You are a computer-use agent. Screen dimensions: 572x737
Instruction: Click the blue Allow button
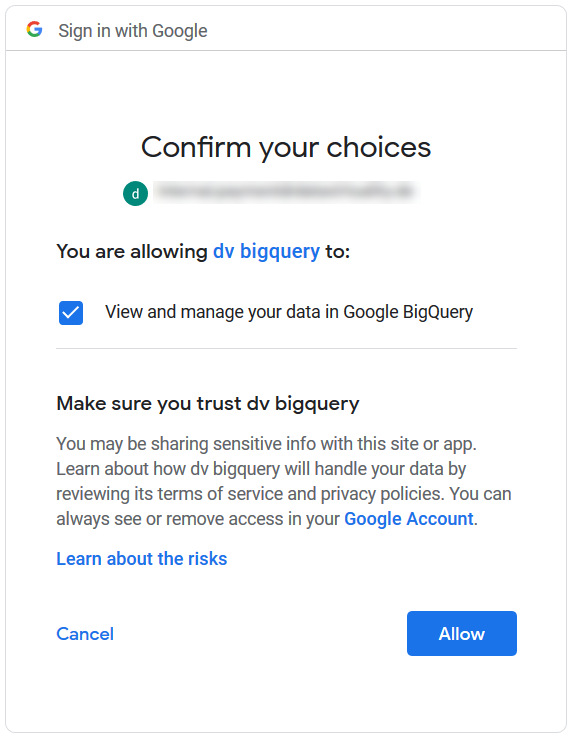[x=462, y=633]
